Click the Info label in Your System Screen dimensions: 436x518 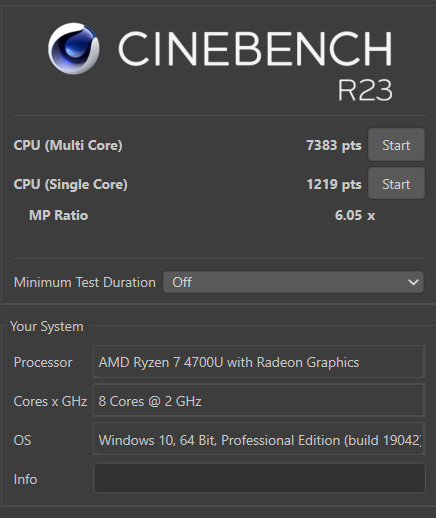pyautogui.click(x=25, y=479)
